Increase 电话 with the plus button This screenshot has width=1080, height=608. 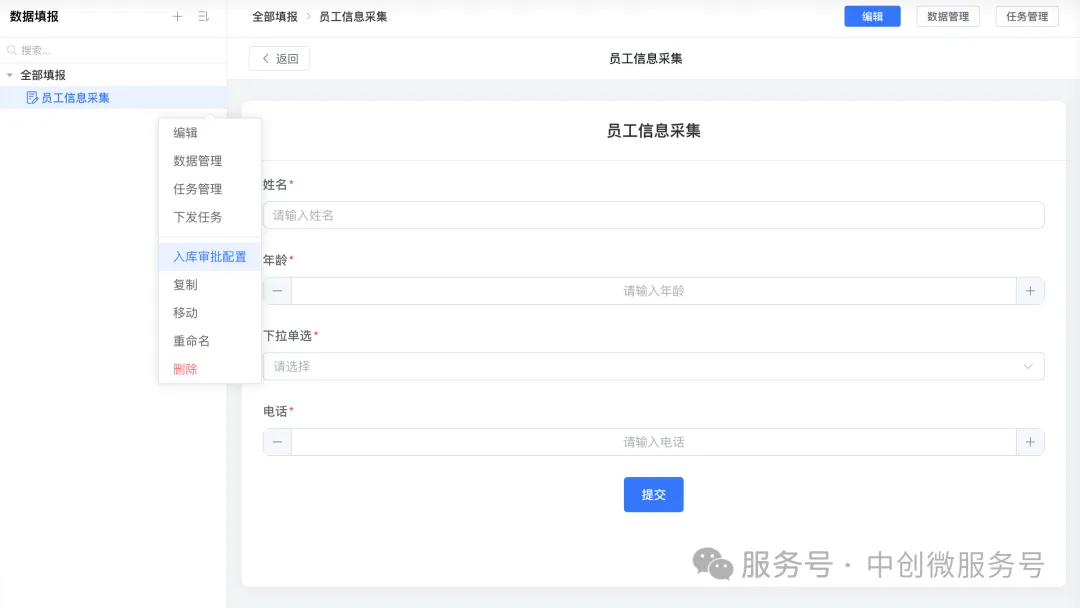point(1030,442)
